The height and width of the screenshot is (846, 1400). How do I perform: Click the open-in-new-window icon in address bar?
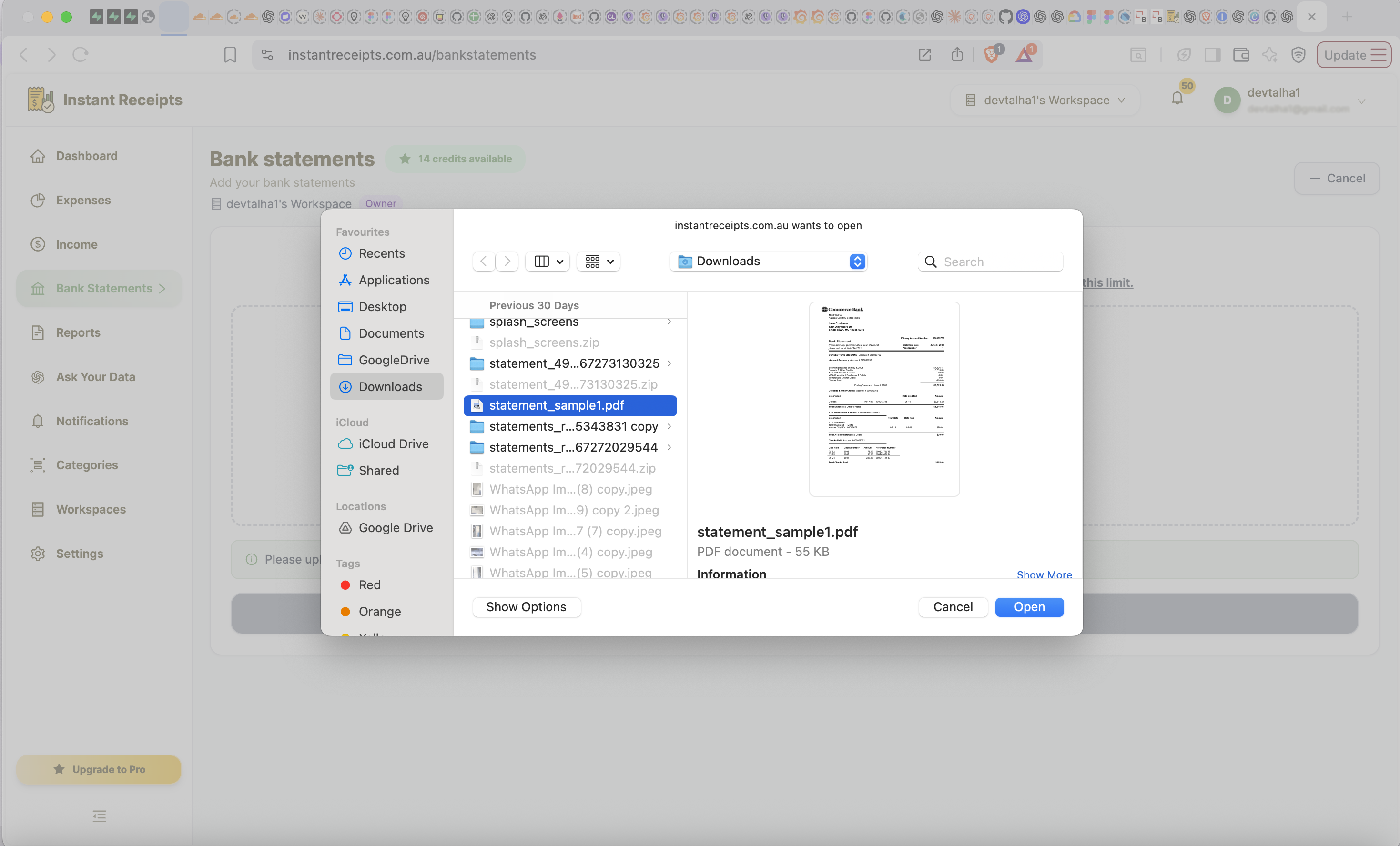924,55
